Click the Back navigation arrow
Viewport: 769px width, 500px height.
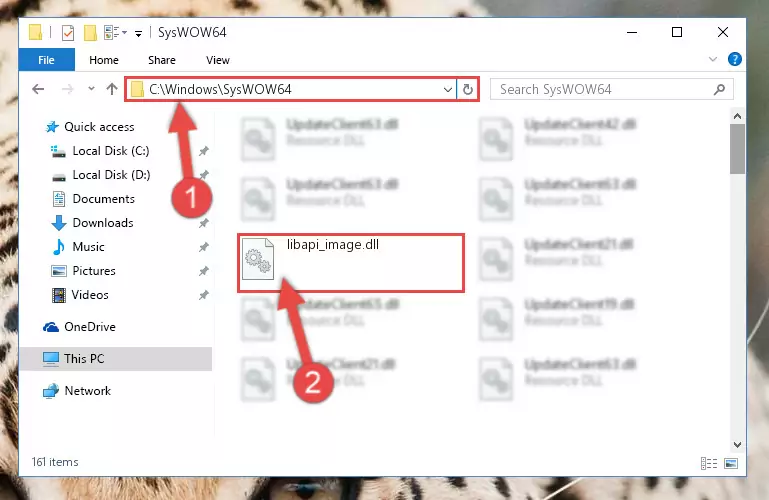click(38, 89)
